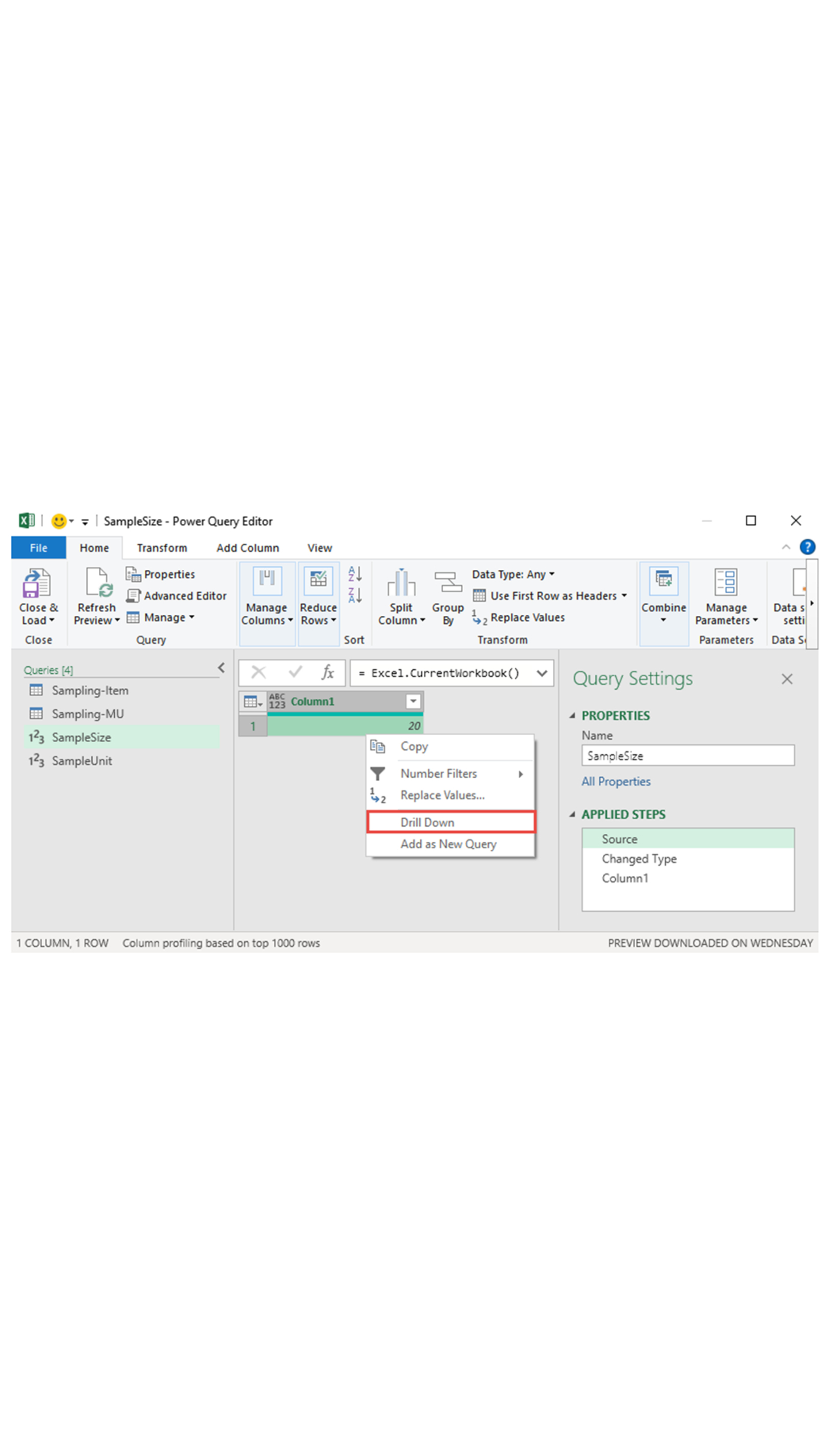Open the Column1 filter dropdown
The image size is (819, 1456).
(413, 701)
